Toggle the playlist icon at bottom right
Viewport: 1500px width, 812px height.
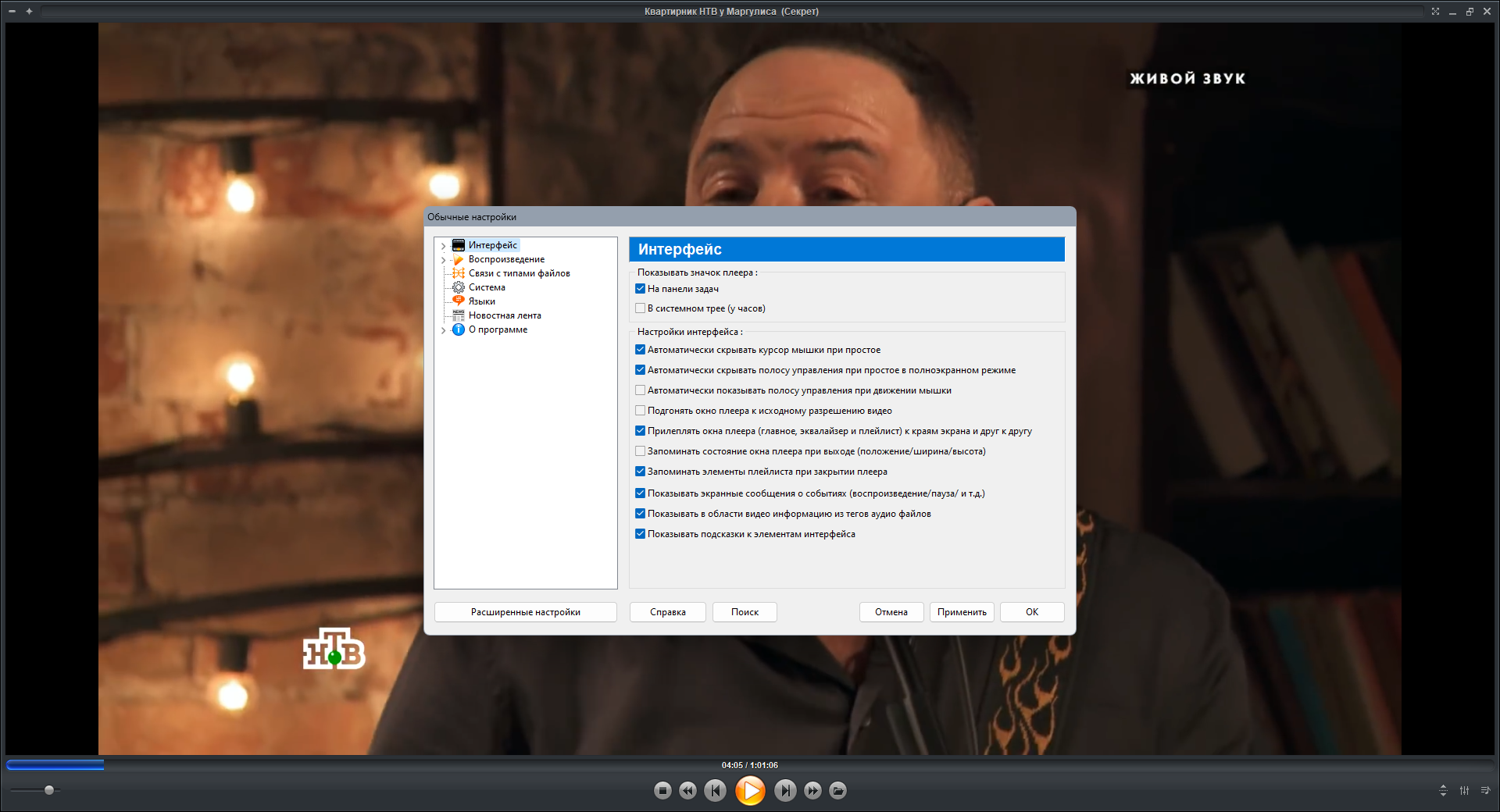pyautogui.click(x=1485, y=791)
